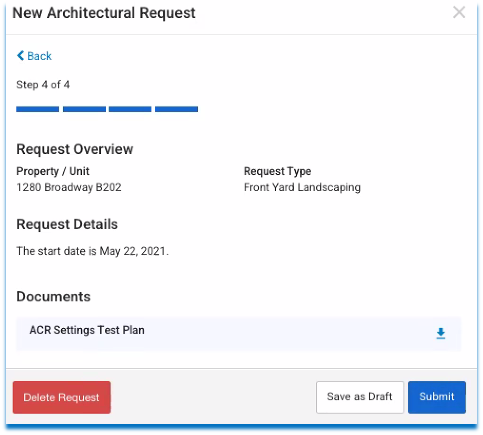Go back to the previous step

(x=34, y=56)
